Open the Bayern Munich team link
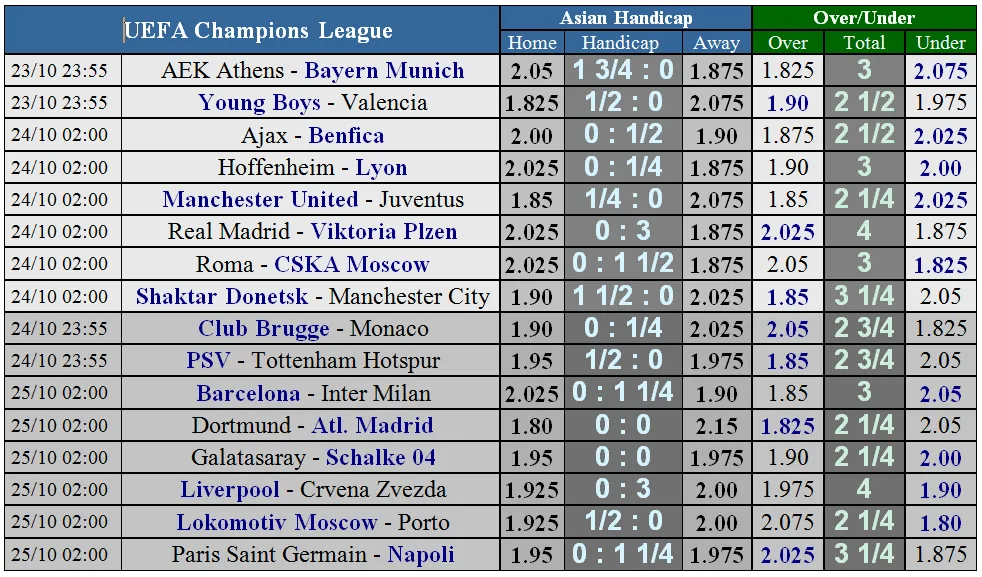This screenshot has width=982, height=577. pos(384,71)
